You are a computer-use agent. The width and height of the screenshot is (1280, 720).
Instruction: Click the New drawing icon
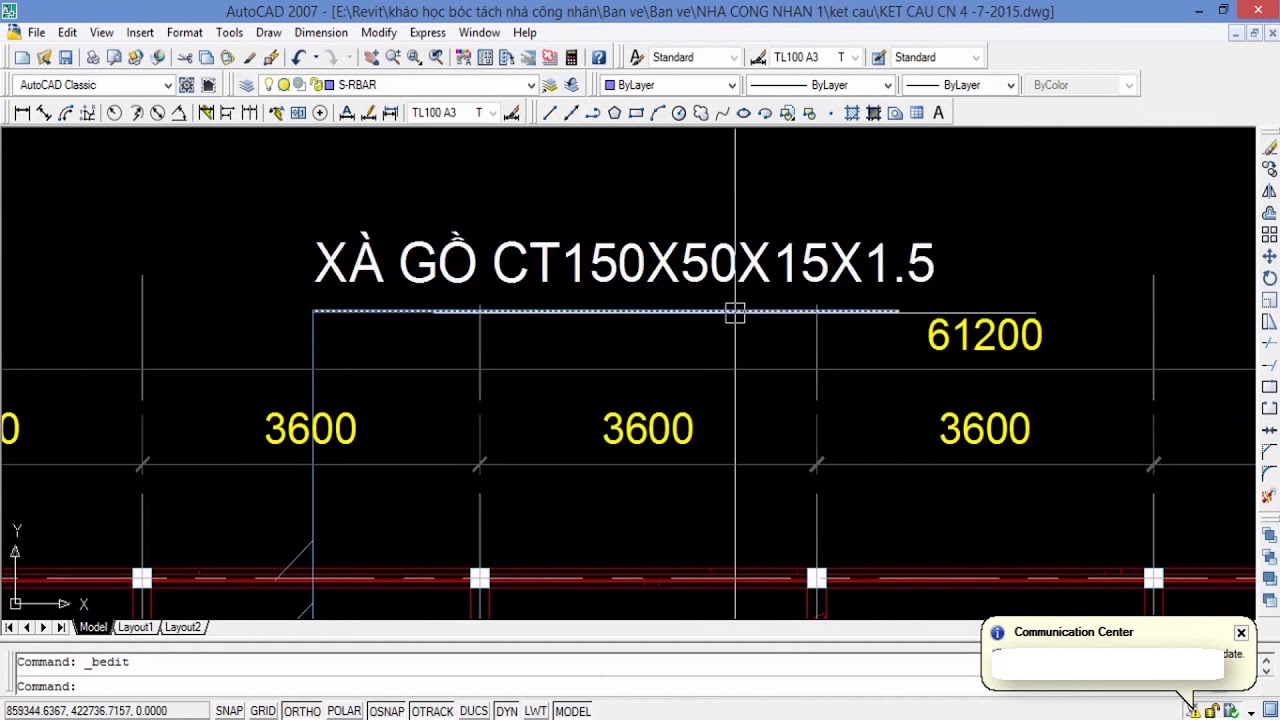(22, 57)
